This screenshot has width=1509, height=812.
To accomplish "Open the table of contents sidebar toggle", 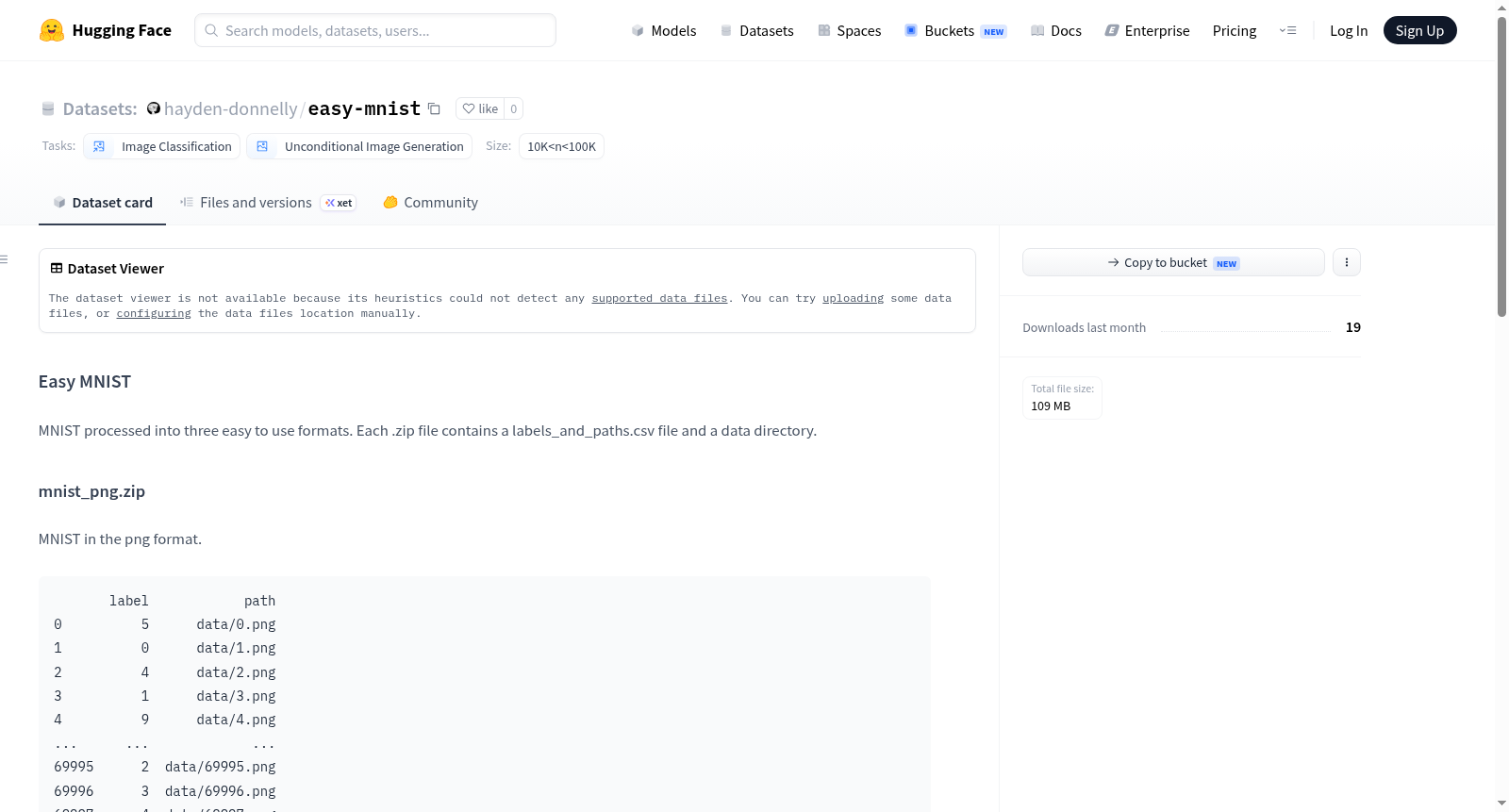I will coord(4,259).
